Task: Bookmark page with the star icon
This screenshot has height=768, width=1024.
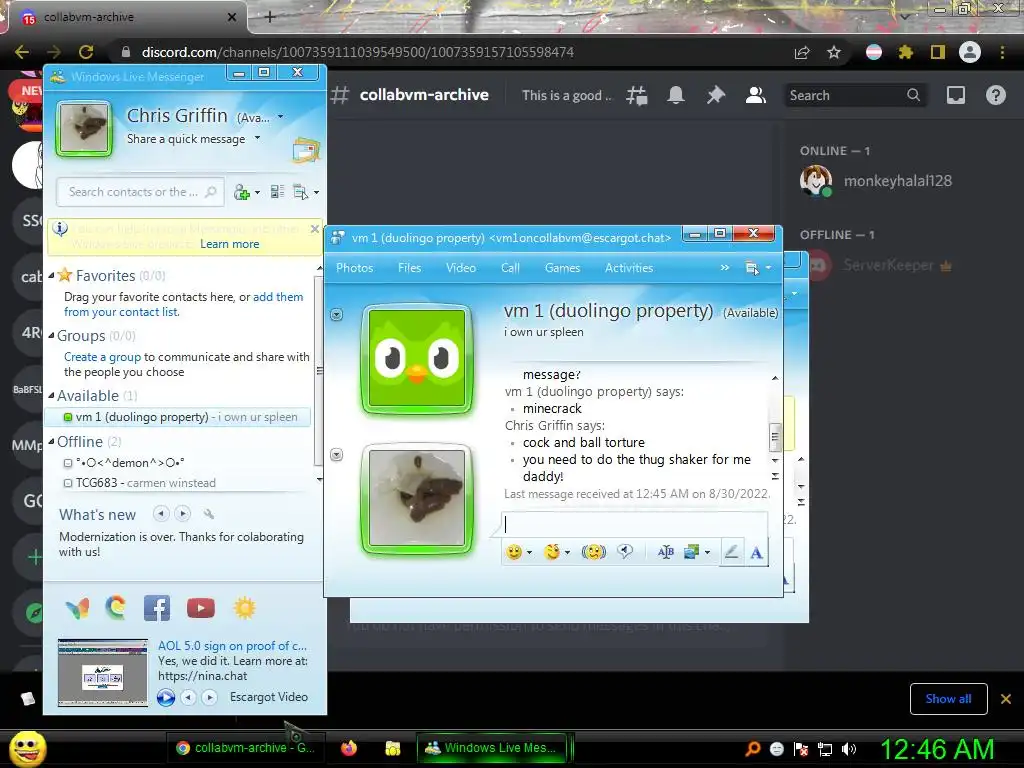Action: tap(834, 52)
